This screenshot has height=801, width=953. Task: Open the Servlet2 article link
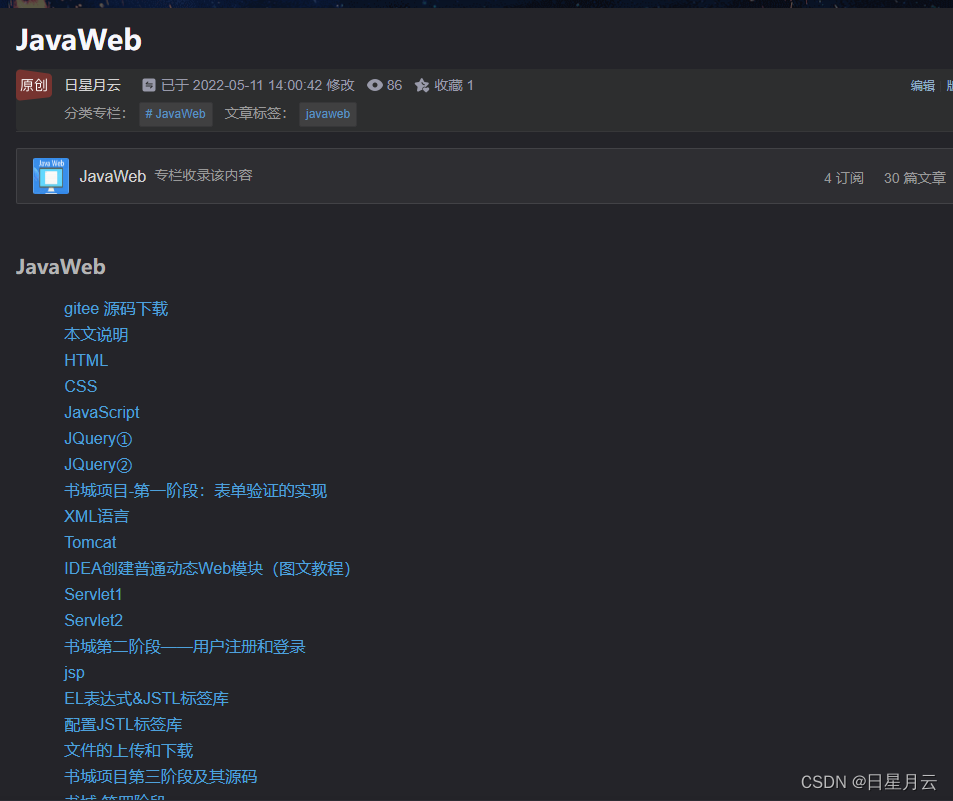94,621
